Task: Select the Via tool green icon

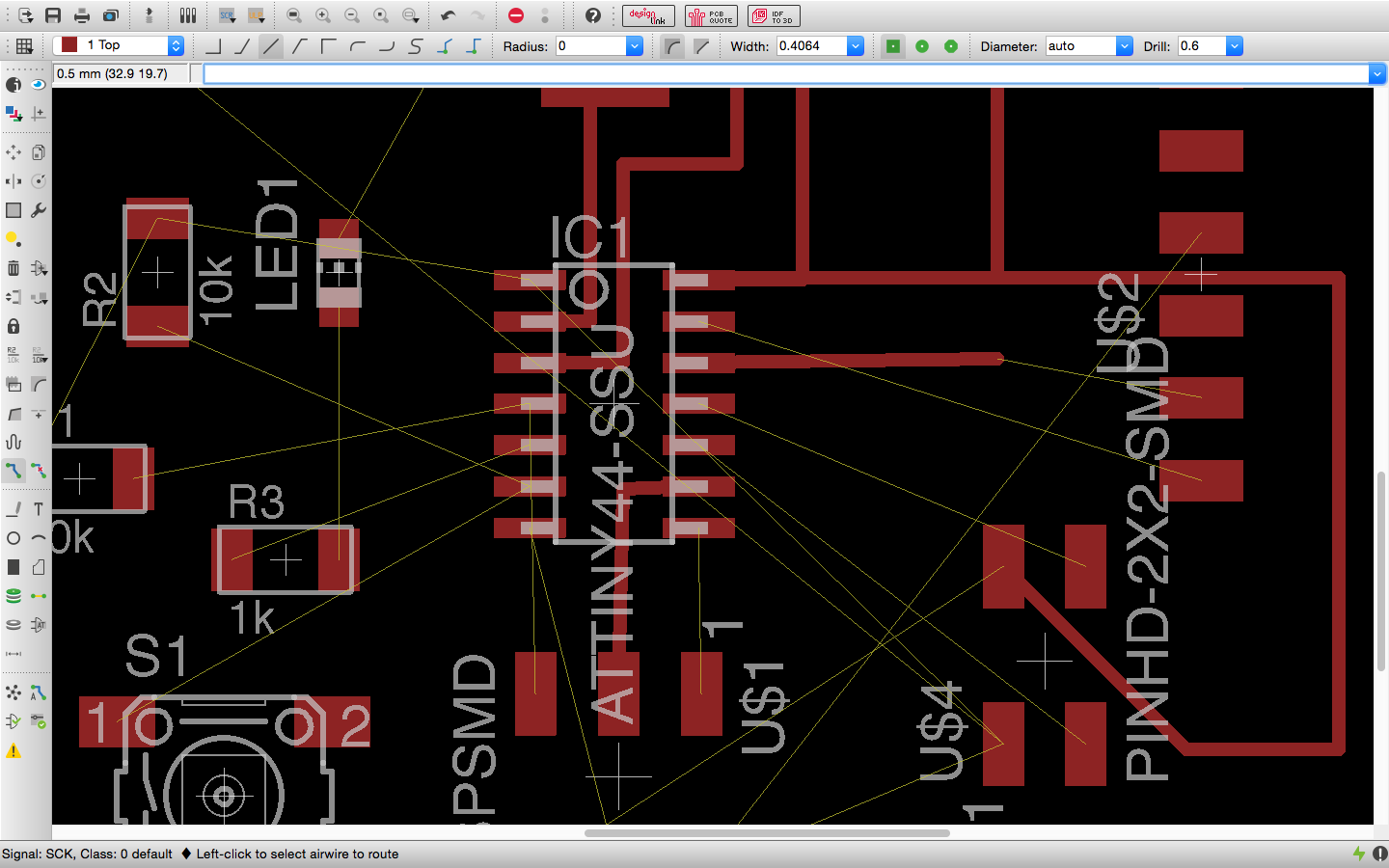Action: [x=14, y=596]
